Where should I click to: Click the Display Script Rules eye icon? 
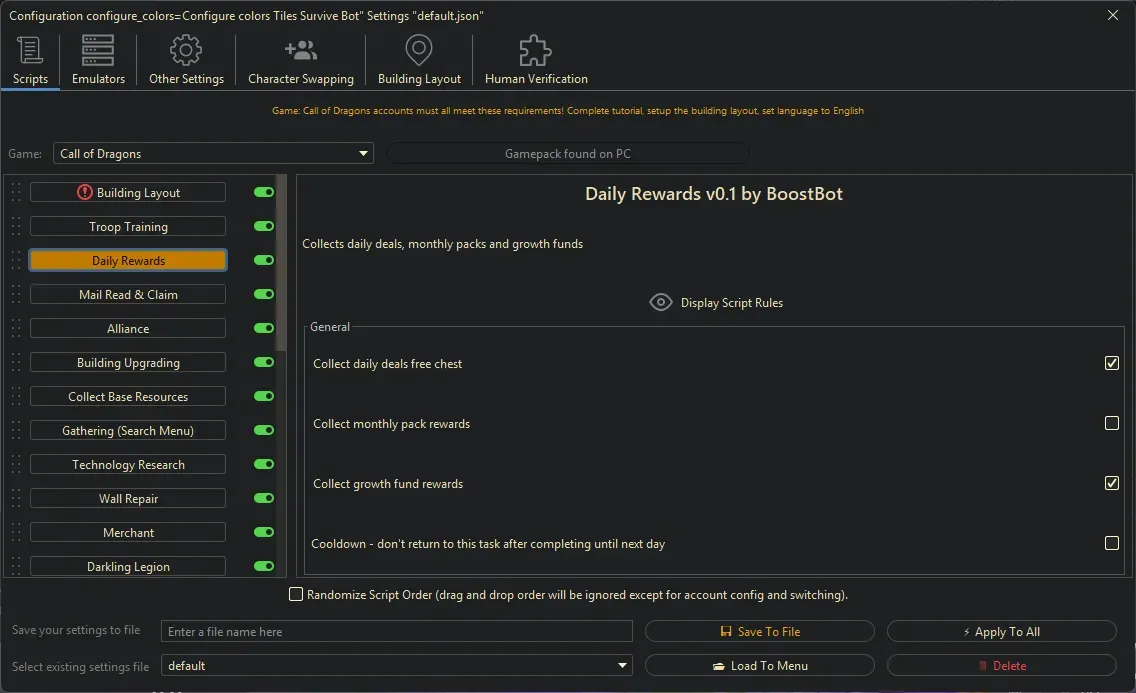[x=660, y=302]
